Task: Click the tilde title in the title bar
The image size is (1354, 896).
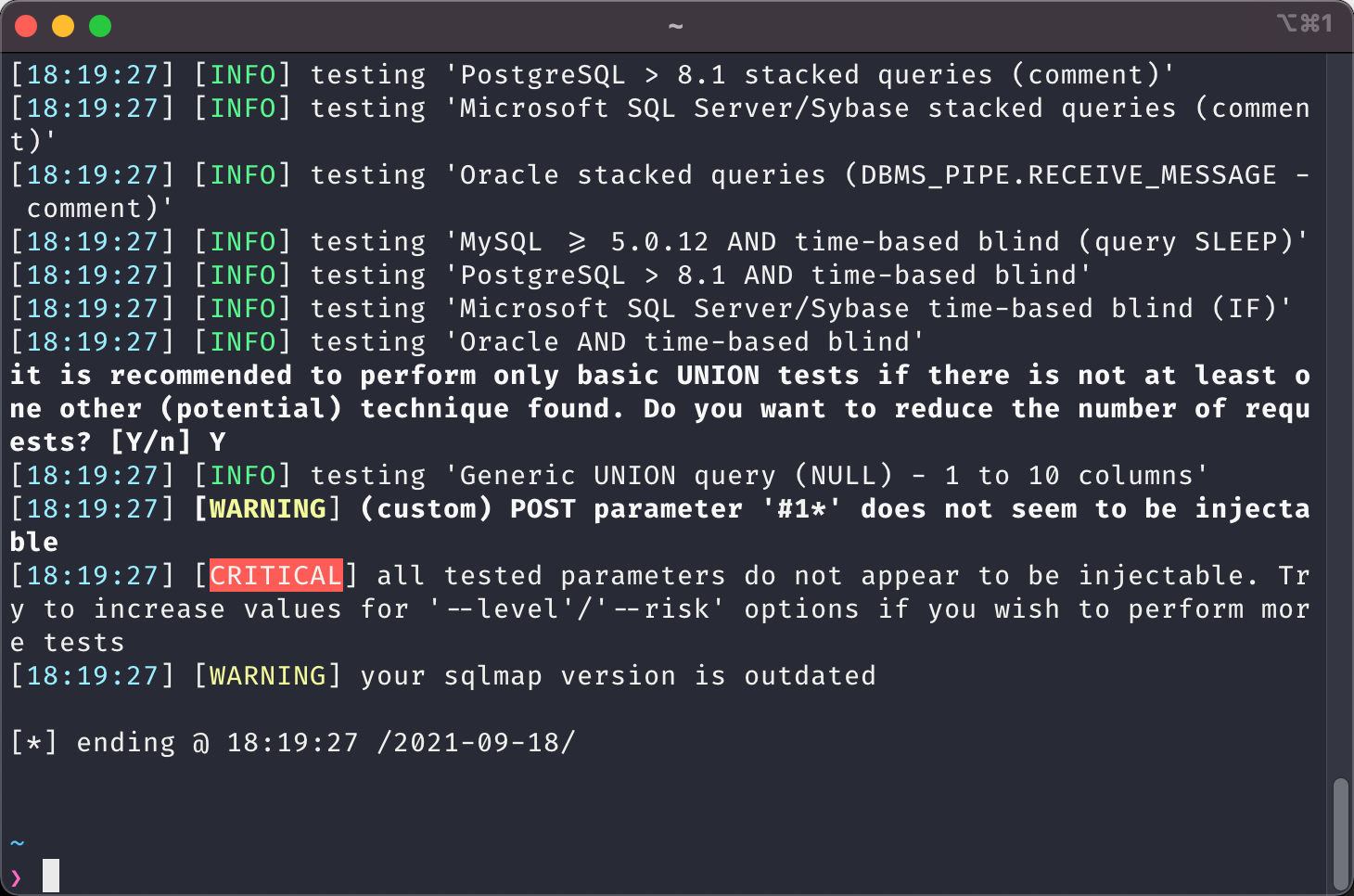Action: [x=675, y=26]
